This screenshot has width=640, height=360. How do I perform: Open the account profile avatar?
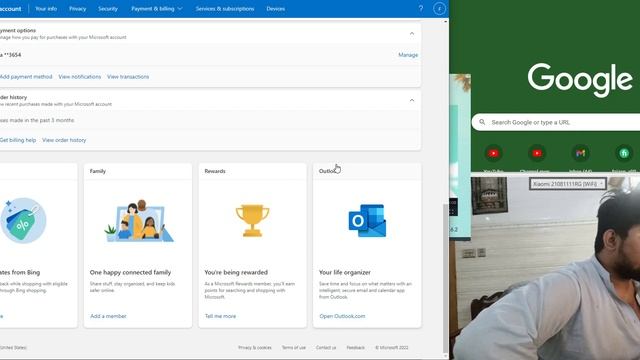[439, 9]
